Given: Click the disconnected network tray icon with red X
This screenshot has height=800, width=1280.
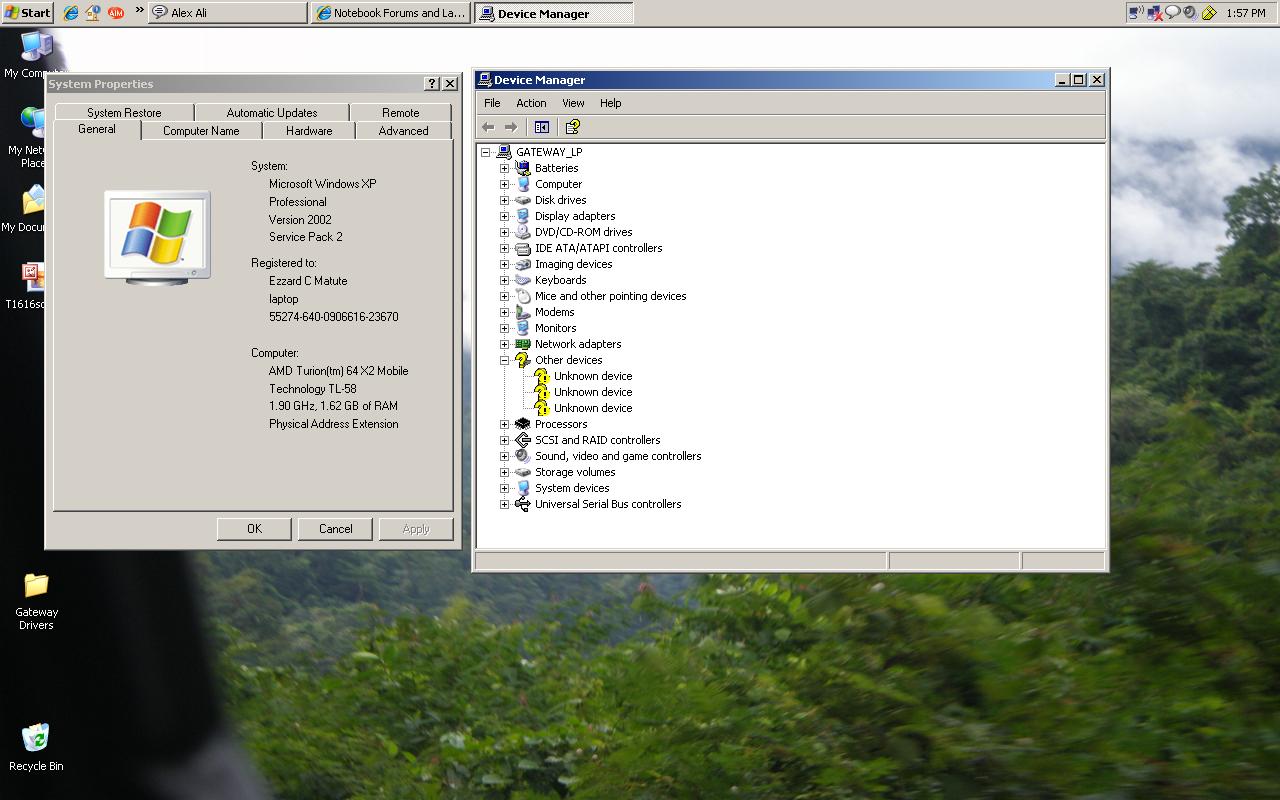Looking at the screenshot, I should pyautogui.click(x=1154, y=13).
